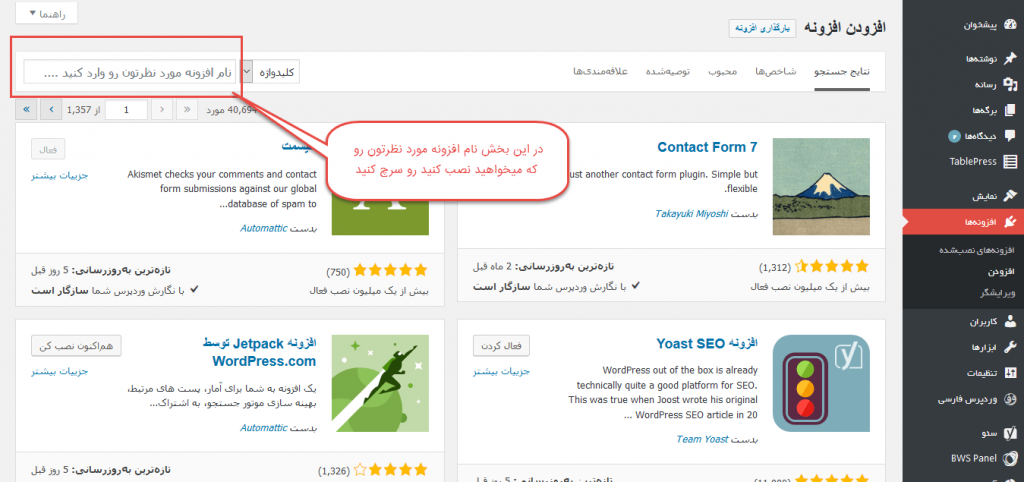1024x482 pixels.
Task: Switch to the شاخص‌ها tab
Action: (x=776, y=72)
